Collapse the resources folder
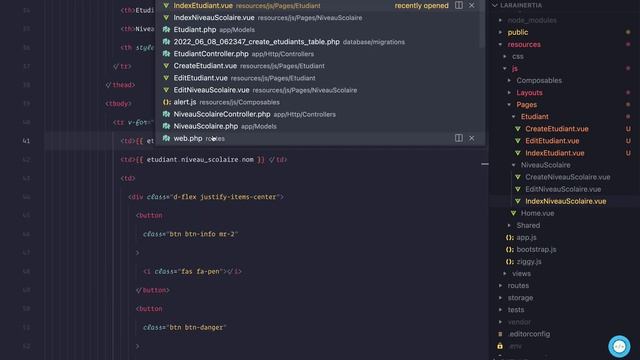Viewport: 640px width, 360px height. (500, 44)
